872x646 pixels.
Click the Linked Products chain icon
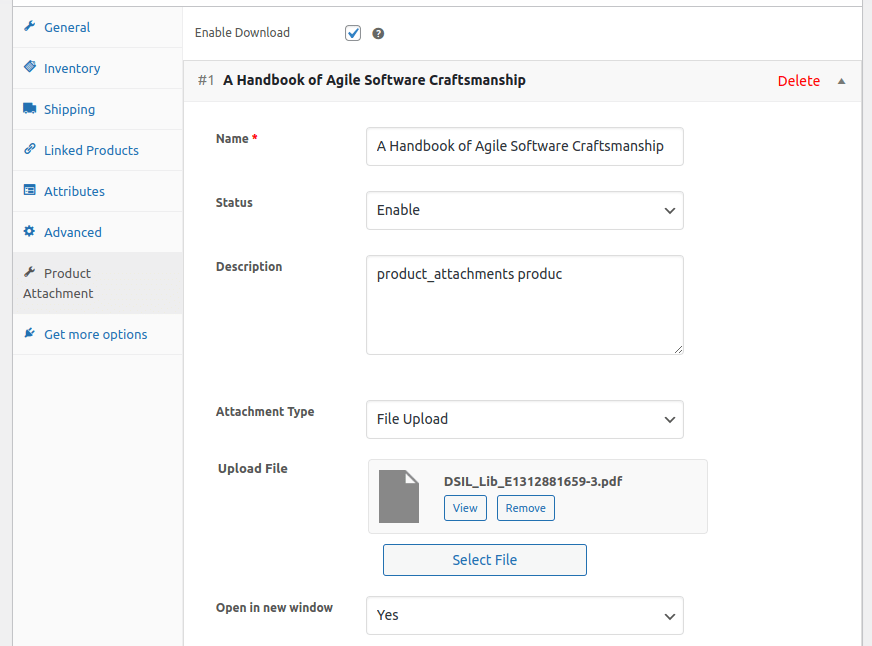(29, 149)
